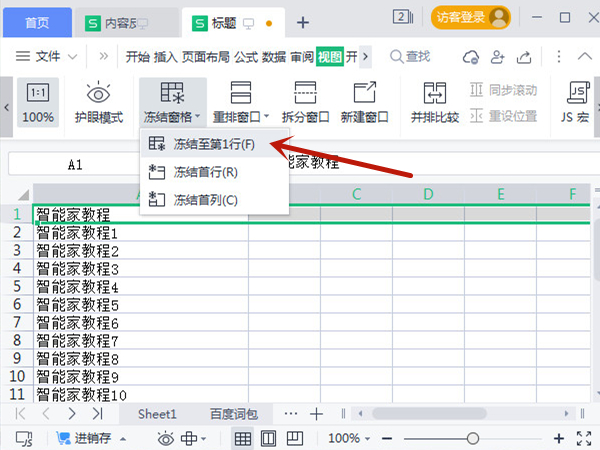Screen dimensions: 600x450
Task: Toggle the eye protection icon in status bar
Action: [165, 438]
